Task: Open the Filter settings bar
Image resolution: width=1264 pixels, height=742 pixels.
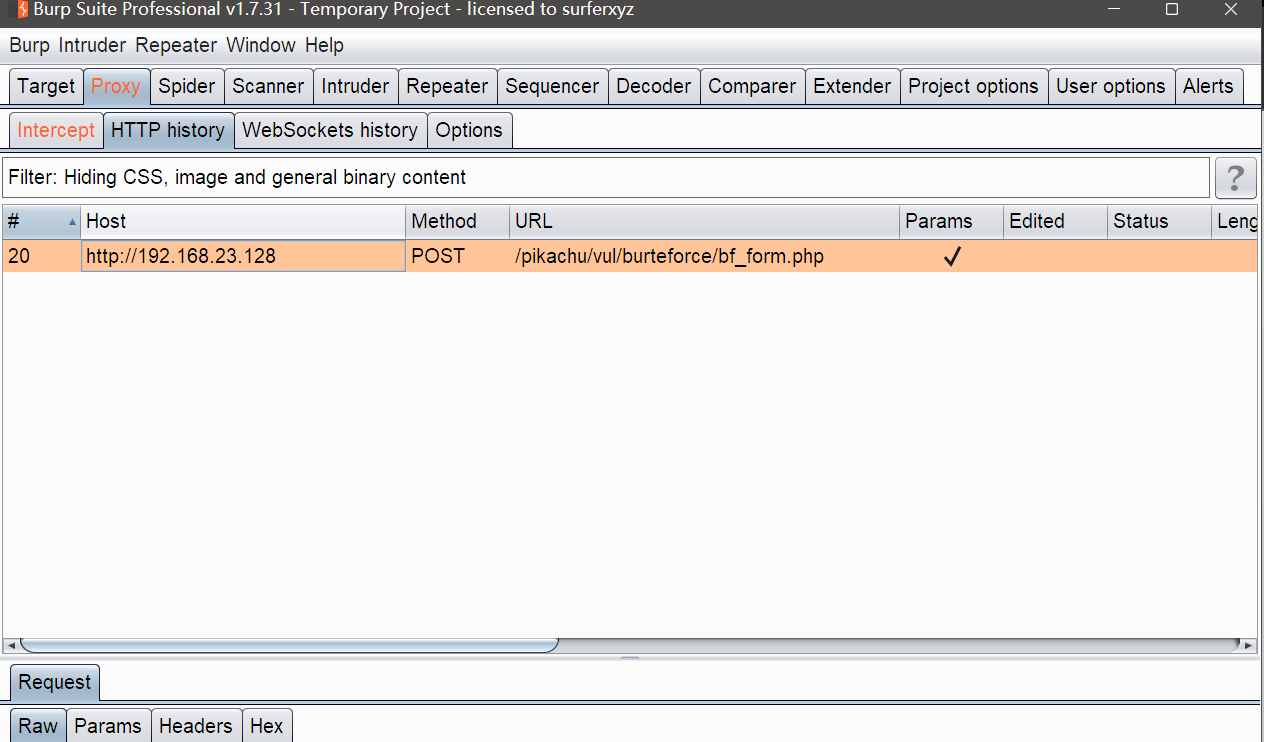Action: [x=605, y=178]
